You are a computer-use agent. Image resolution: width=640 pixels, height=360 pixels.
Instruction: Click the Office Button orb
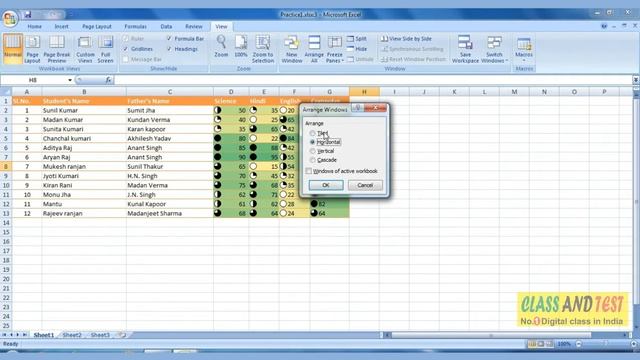[9, 18]
